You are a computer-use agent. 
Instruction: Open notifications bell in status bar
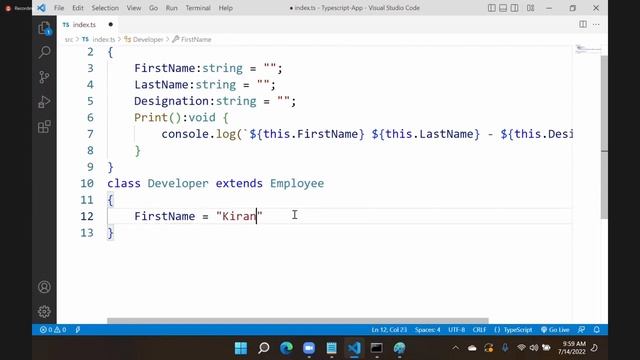[596, 330]
